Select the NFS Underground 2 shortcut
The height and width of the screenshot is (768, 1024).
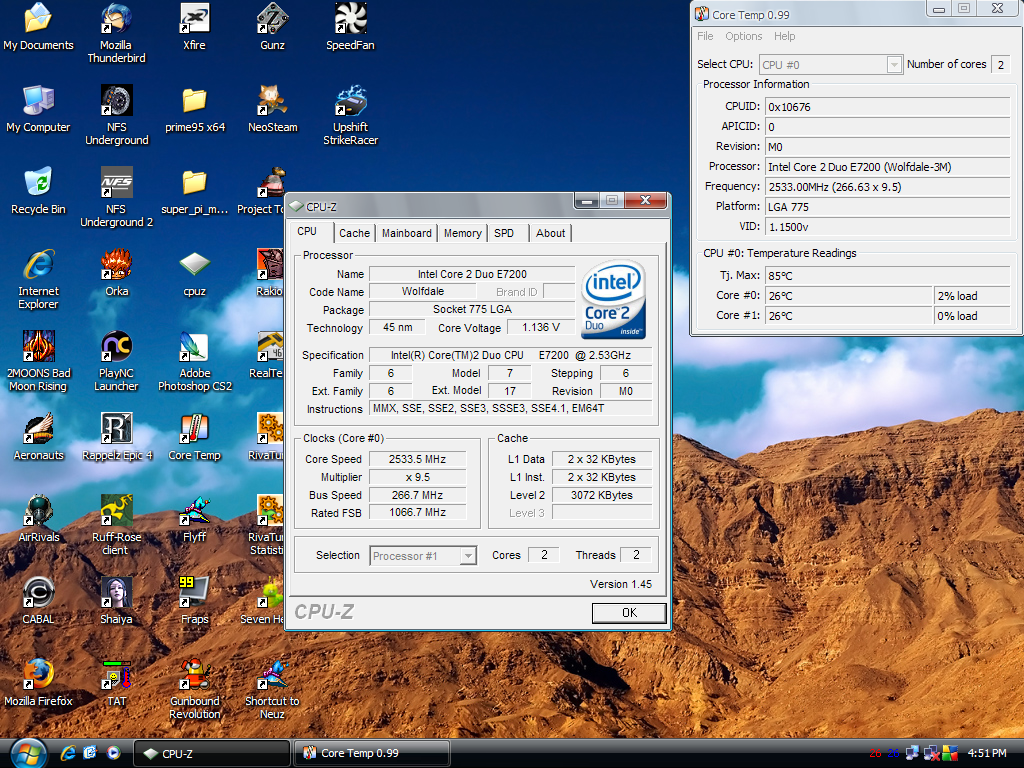click(x=117, y=198)
